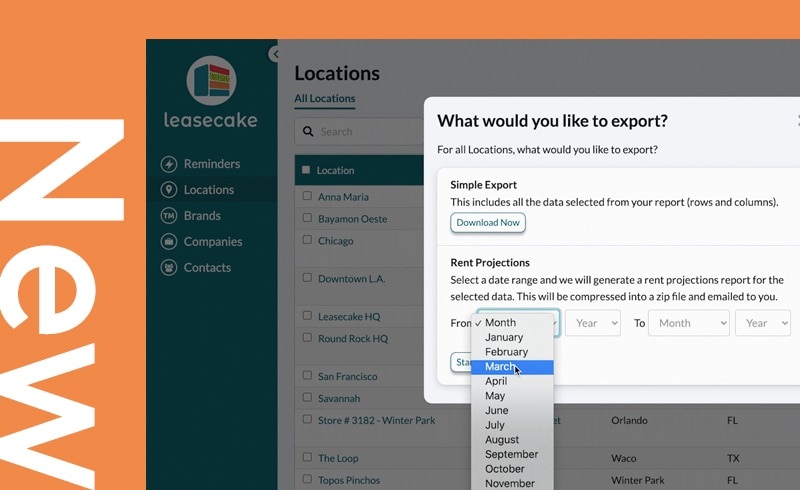800x490 pixels.
Task: Open the To Year dropdown
Action: (763, 323)
